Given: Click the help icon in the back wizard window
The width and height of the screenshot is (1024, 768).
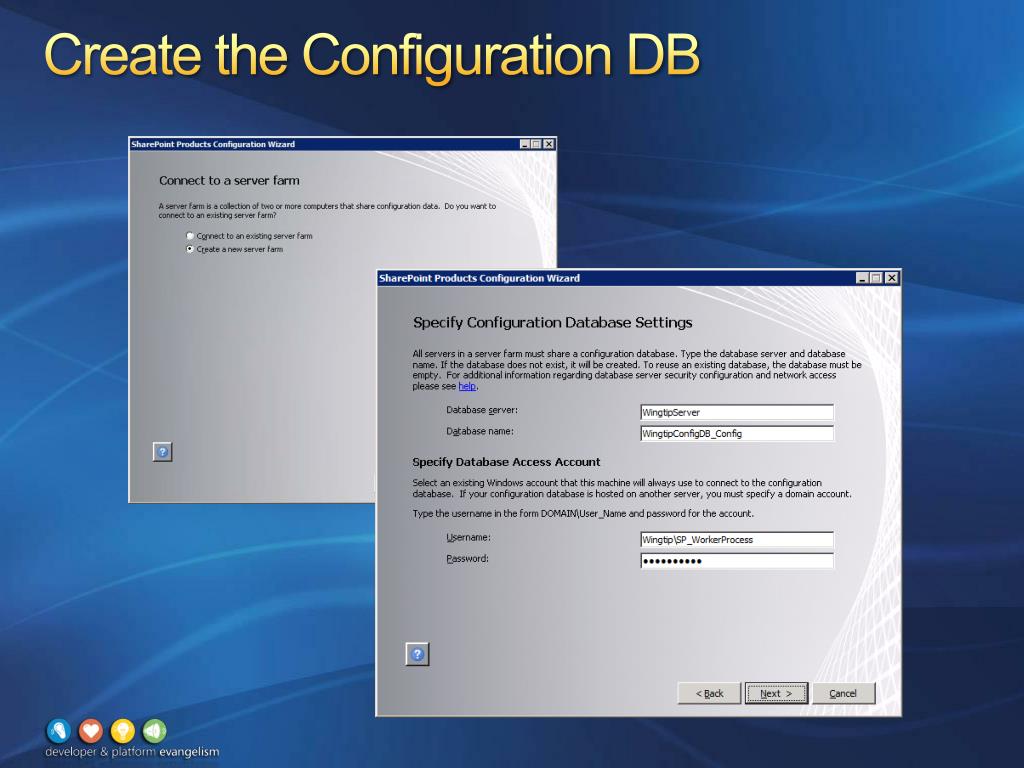Looking at the screenshot, I should pyautogui.click(x=163, y=451).
